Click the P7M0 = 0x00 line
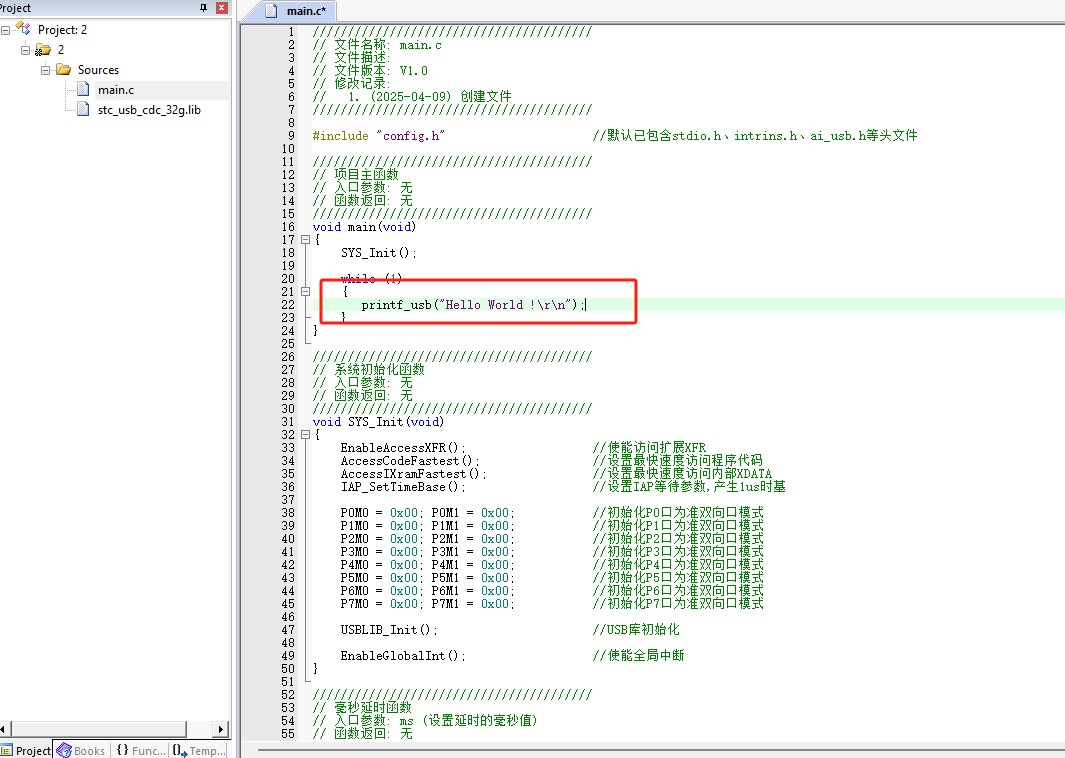The image size is (1065, 758). (427, 604)
